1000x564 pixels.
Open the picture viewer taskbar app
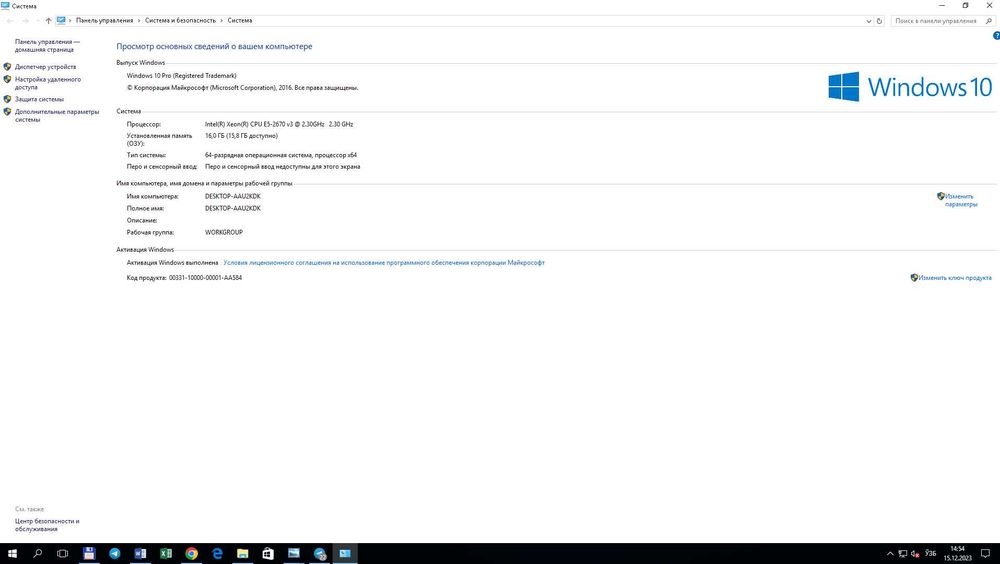(293, 554)
